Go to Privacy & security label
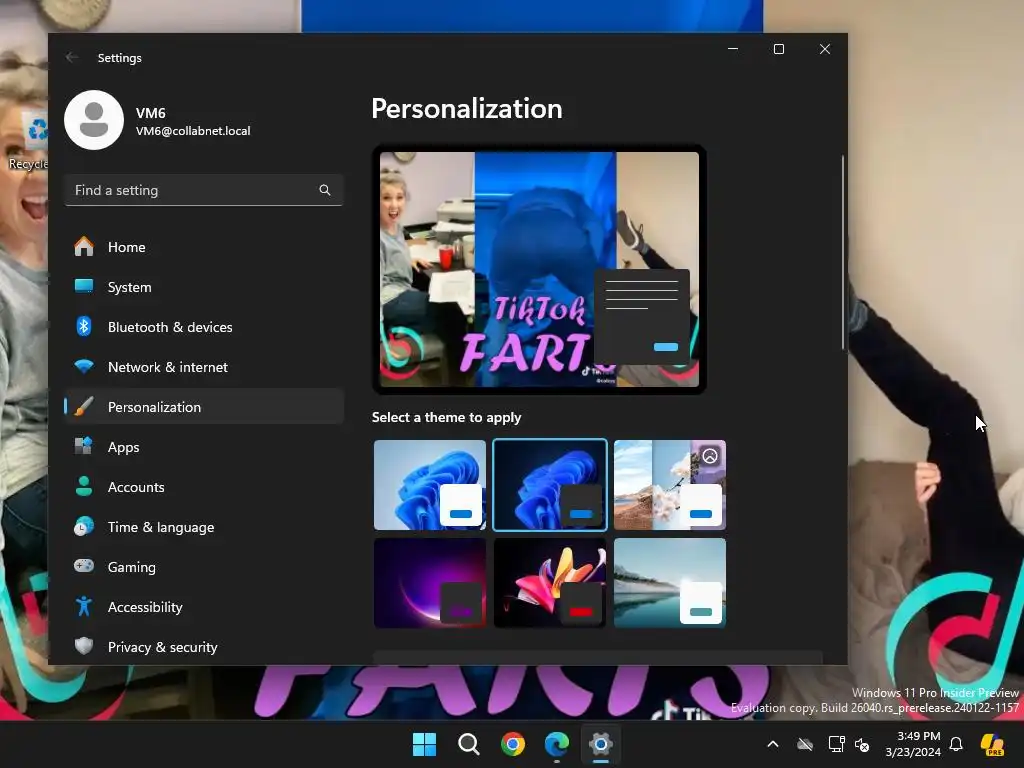The height and width of the screenshot is (768, 1024). (163, 647)
